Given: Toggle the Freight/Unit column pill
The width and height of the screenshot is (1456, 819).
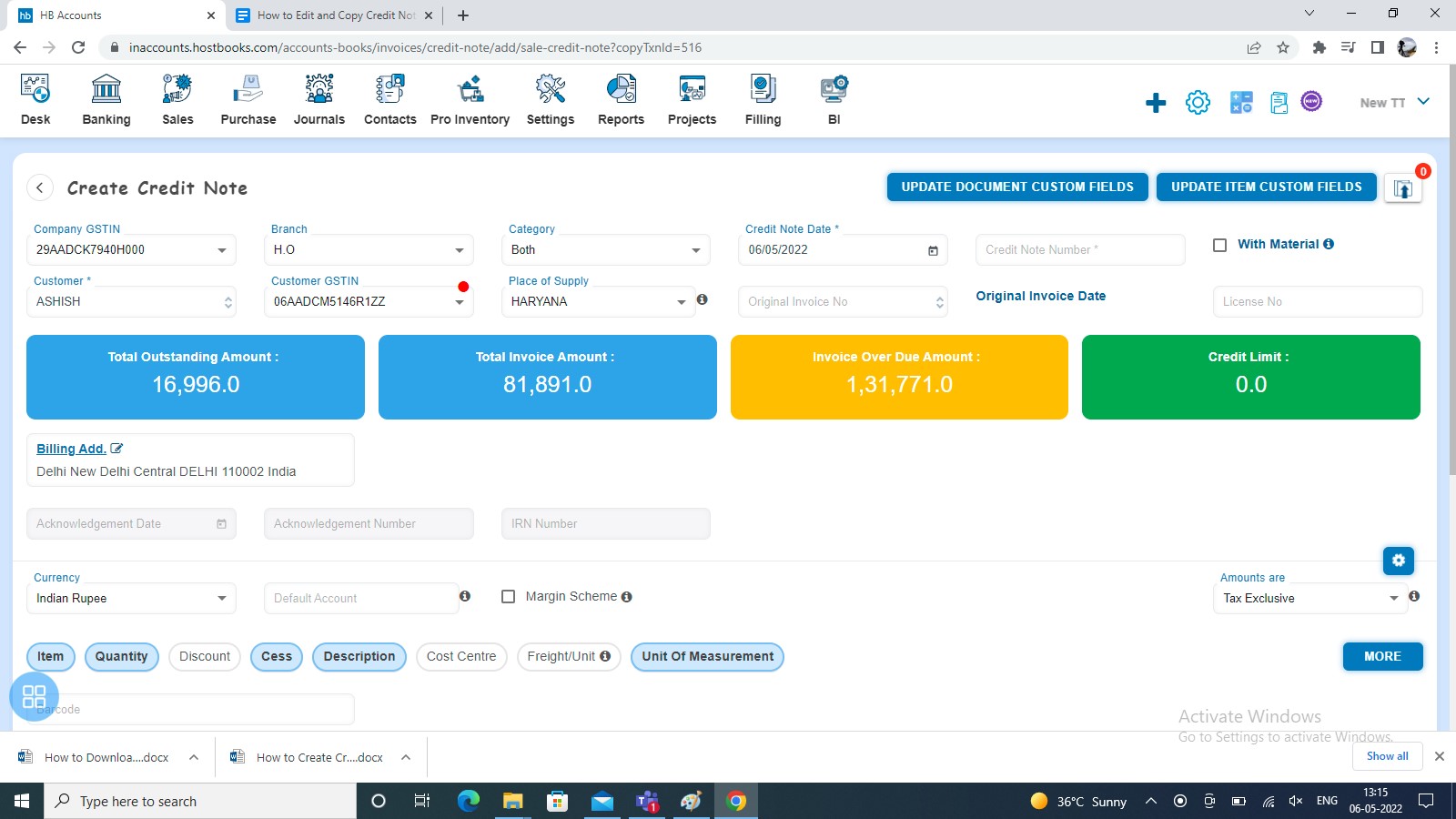Looking at the screenshot, I should coord(569,656).
